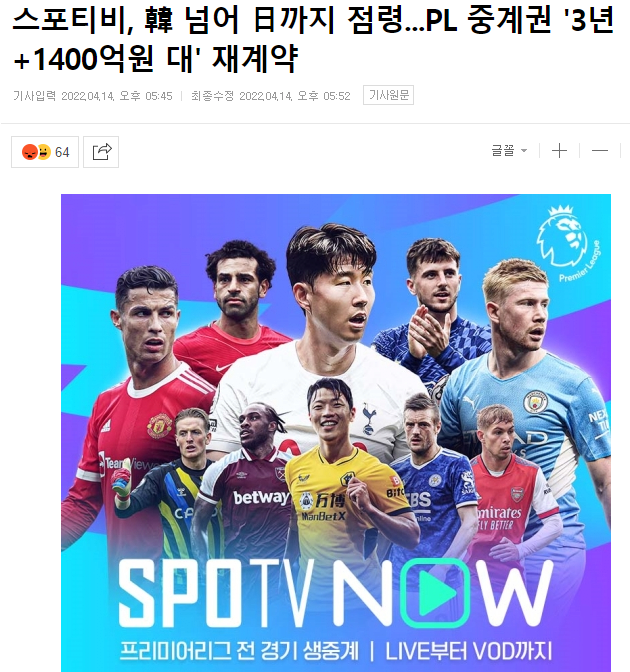Click the LIVE부터 VOD까지 banner text
Image resolution: width=630 pixels, height=672 pixels.
tap(469, 651)
